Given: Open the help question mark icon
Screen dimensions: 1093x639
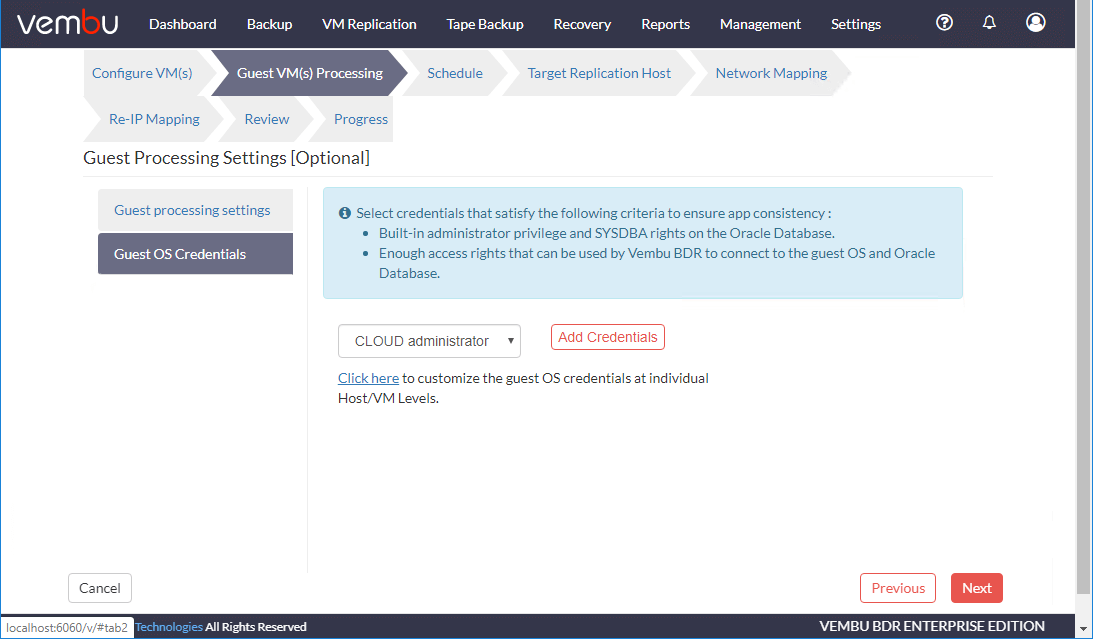Looking at the screenshot, I should tap(944, 23).
